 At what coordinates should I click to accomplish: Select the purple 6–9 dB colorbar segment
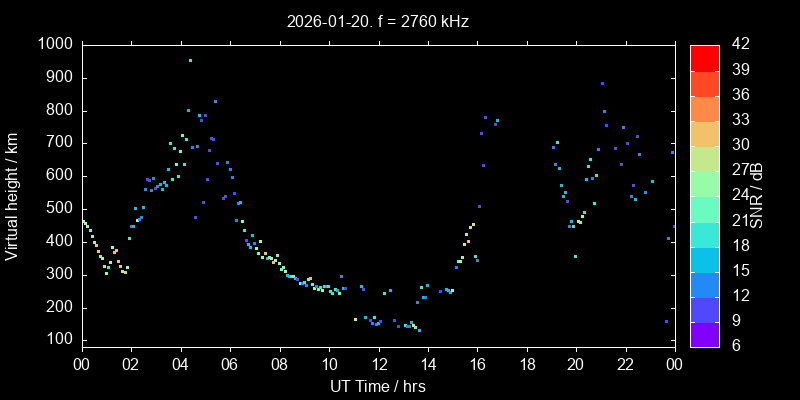coord(705,334)
